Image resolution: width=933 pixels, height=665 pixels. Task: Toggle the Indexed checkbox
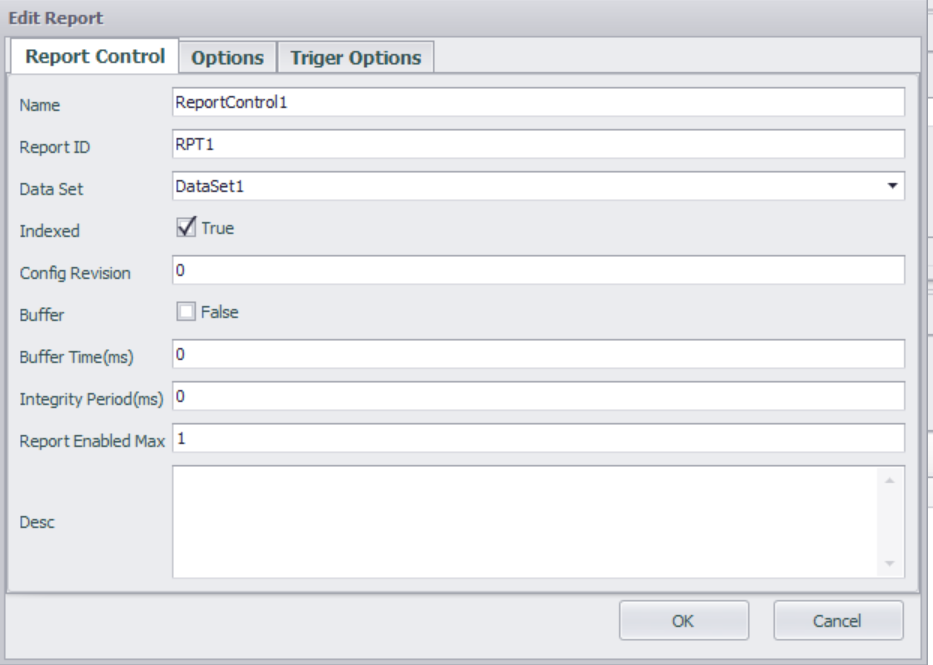pyautogui.click(x=185, y=228)
